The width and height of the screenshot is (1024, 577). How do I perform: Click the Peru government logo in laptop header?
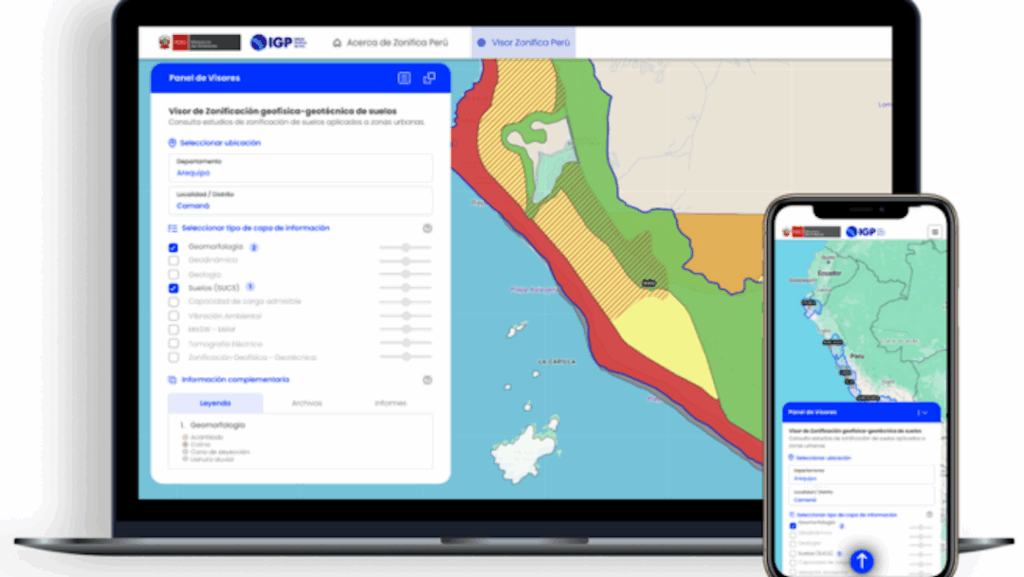tap(199, 43)
